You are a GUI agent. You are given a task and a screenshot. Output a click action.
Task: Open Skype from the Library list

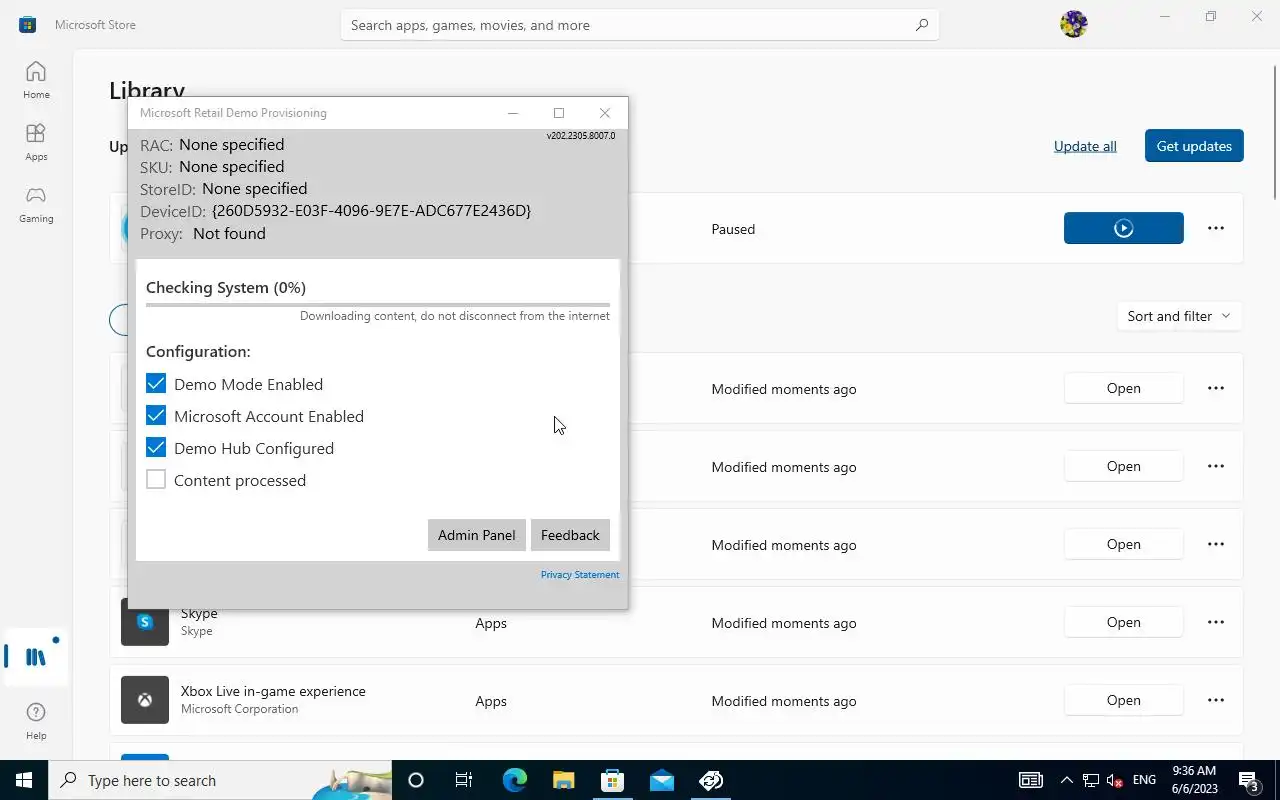pyautogui.click(x=1123, y=622)
